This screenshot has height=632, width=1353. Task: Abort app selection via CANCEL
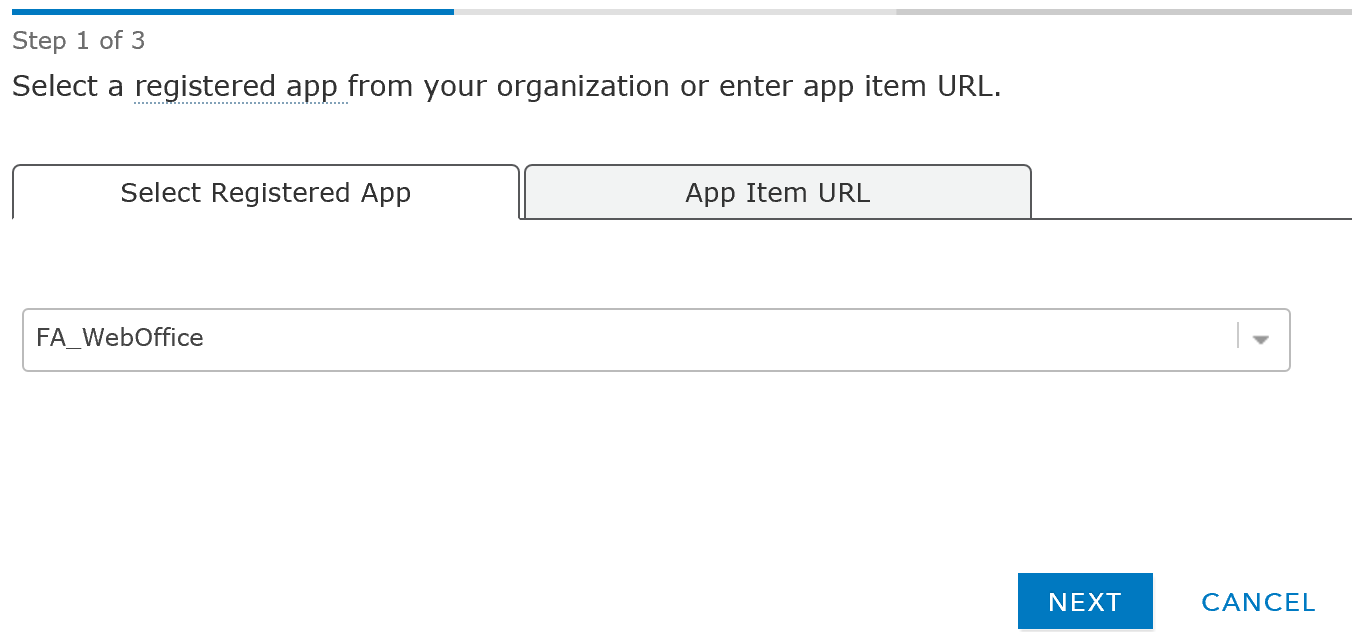click(x=1257, y=601)
